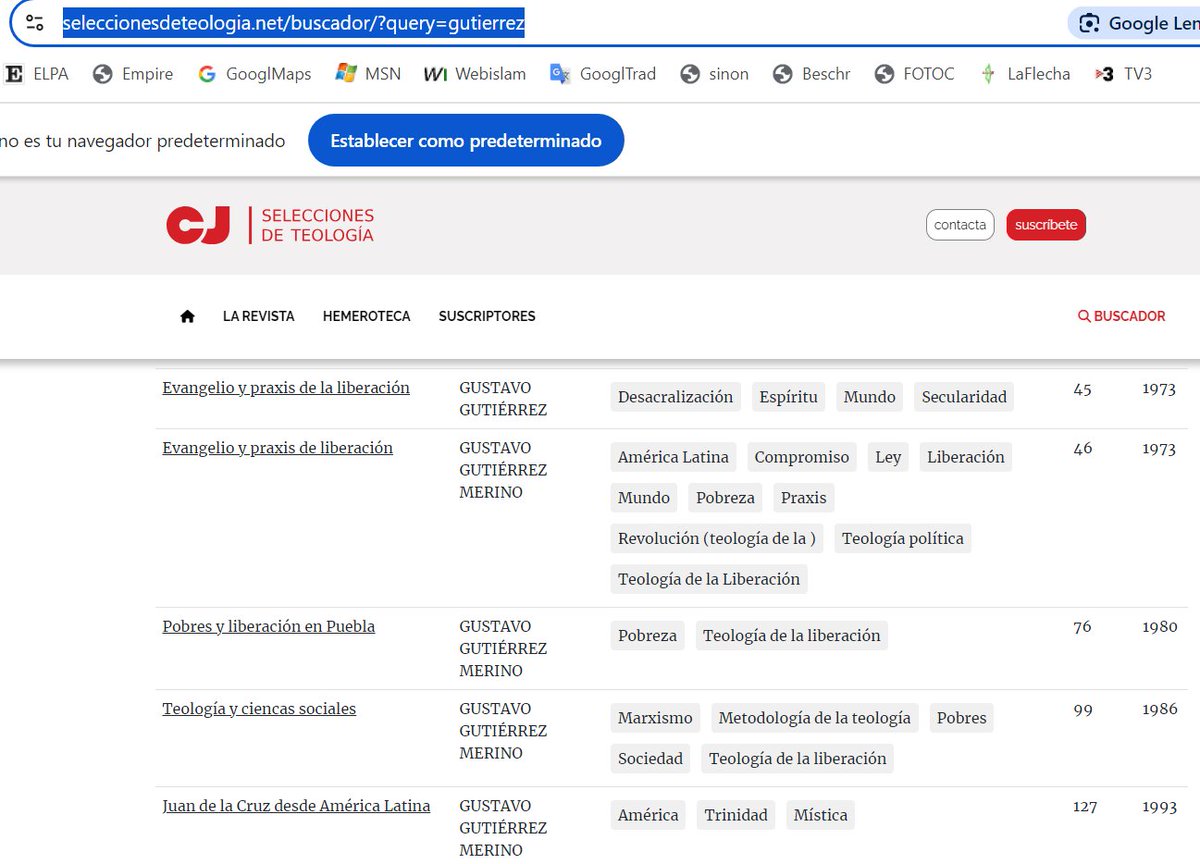This screenshot has width=1200, height=864.
Task: Open article Evangelio y praxis de liberación
Action: (278, 448)
